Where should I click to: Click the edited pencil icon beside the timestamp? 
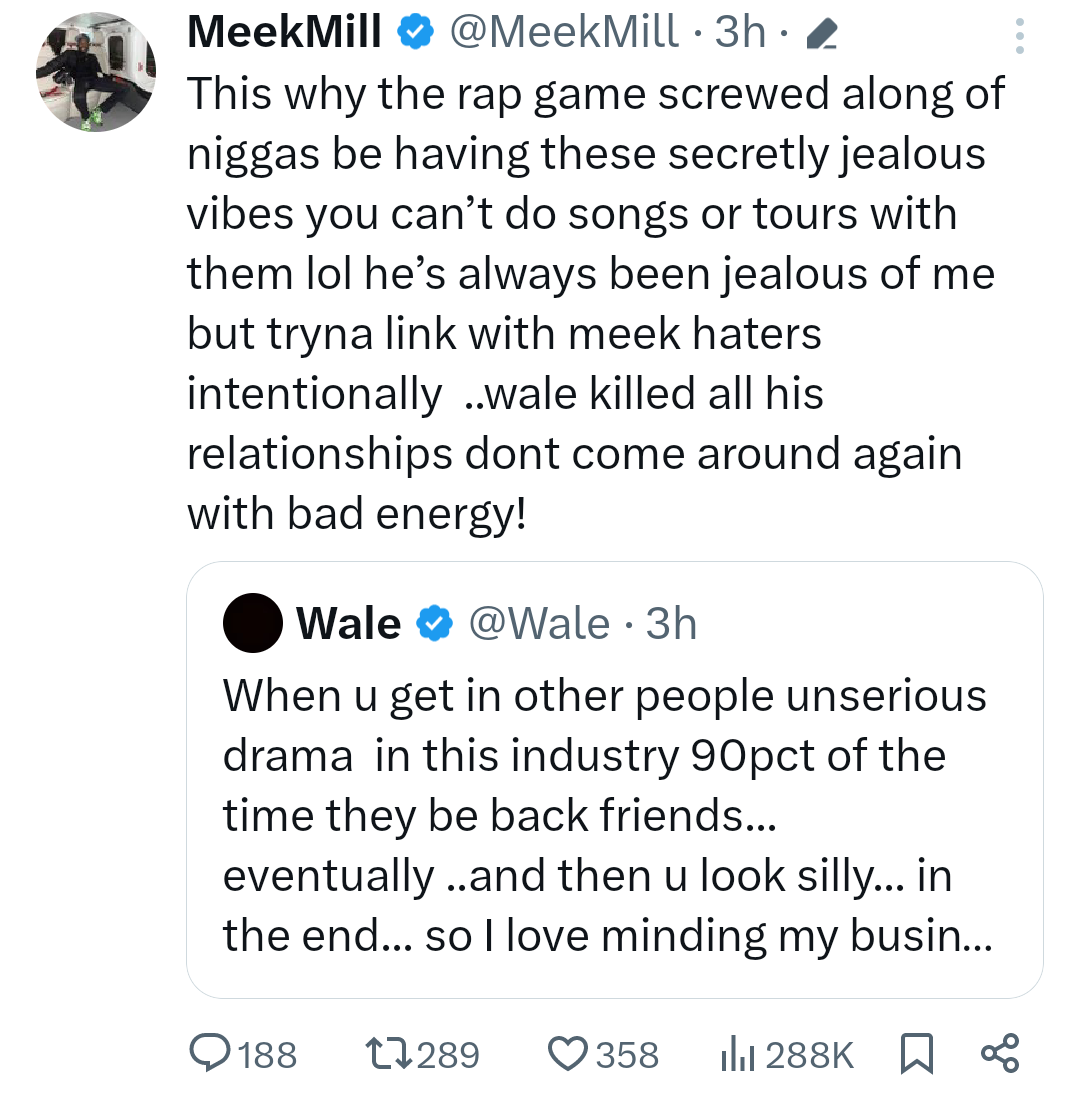pos(820,36)
